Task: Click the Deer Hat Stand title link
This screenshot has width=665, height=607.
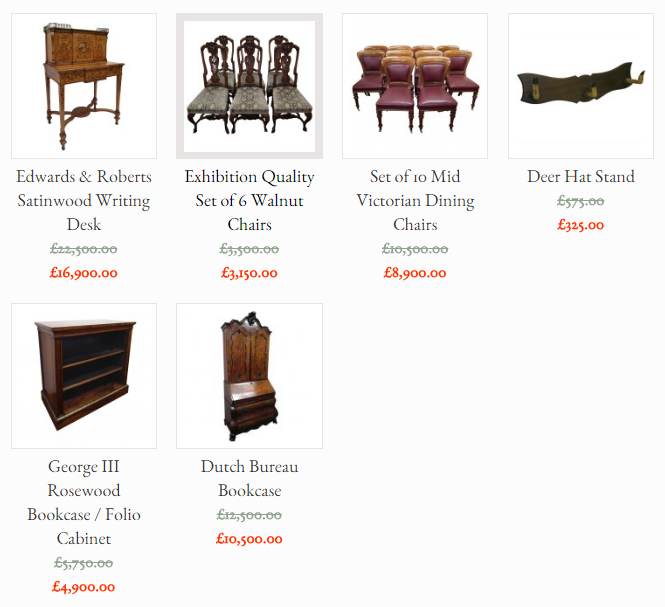Action: point(581,176)
